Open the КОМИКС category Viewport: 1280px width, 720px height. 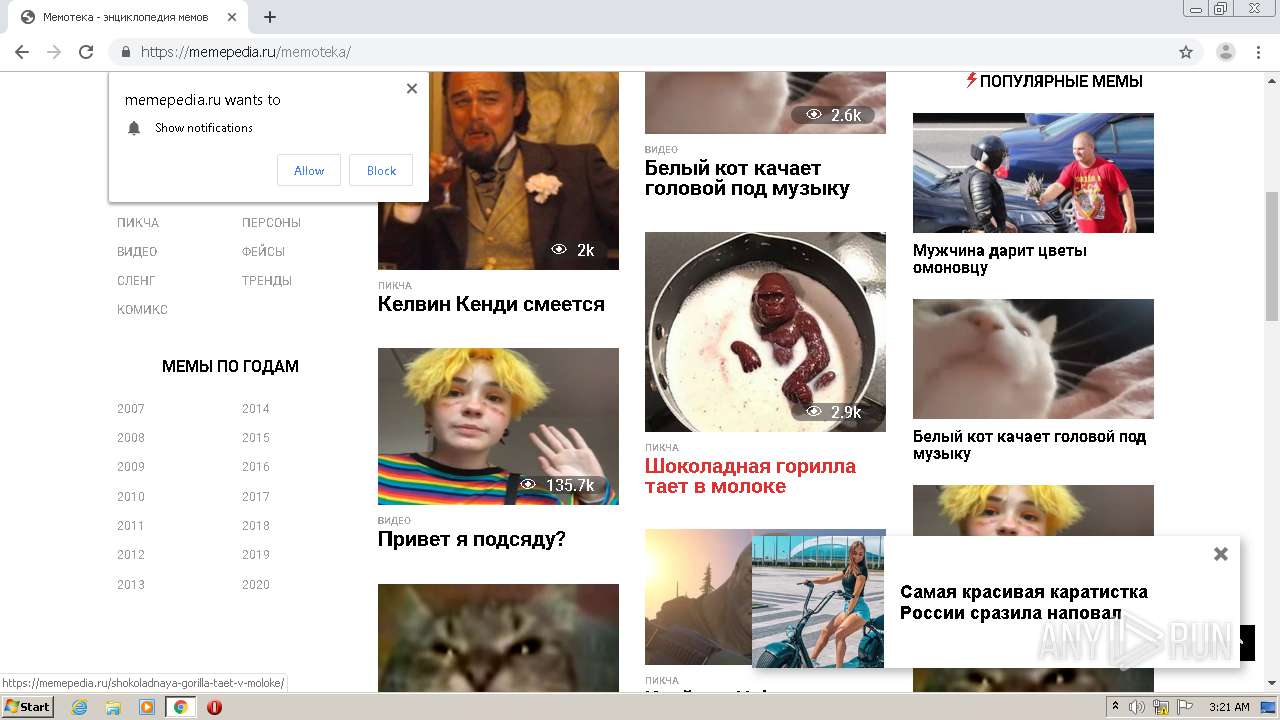tap(142, 310)
